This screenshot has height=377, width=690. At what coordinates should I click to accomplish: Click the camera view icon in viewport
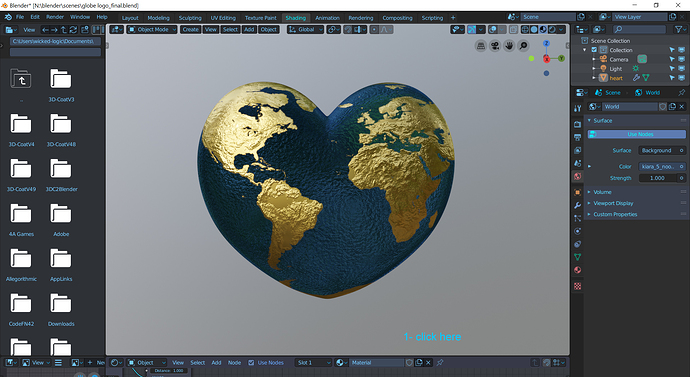click(x=495, y=46)
